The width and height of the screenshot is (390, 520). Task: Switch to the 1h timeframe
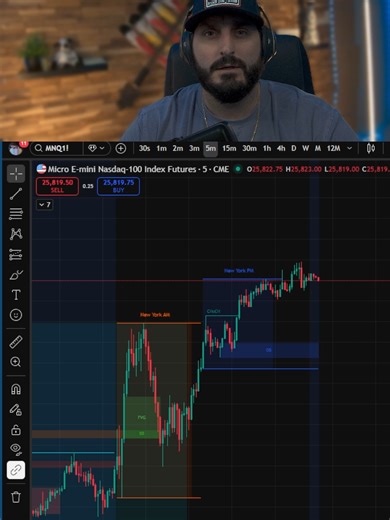coord(267,148)
